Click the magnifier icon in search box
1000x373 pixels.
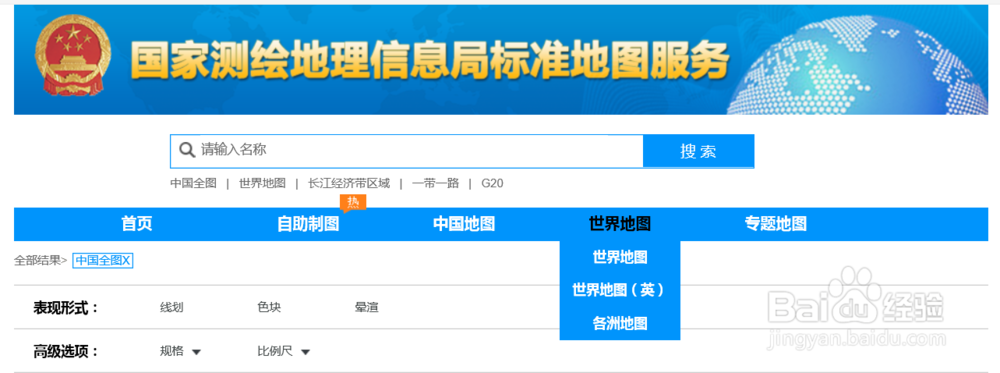[187, 150]
